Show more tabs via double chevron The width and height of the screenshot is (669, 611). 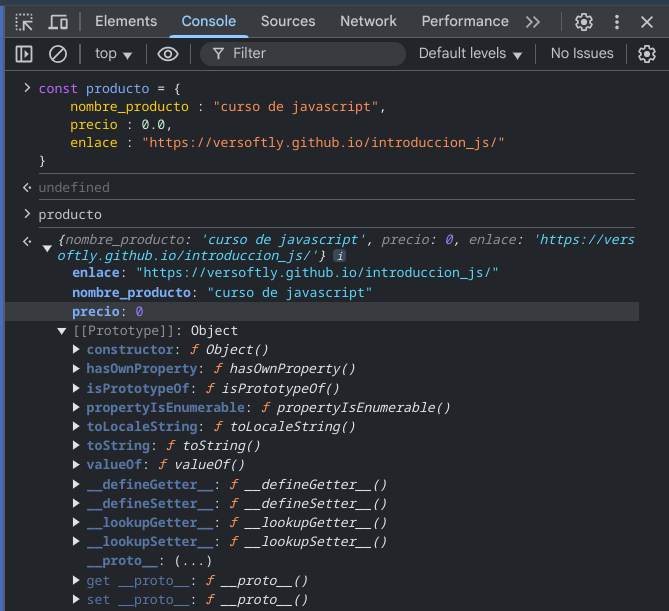[x=533, y=22]
